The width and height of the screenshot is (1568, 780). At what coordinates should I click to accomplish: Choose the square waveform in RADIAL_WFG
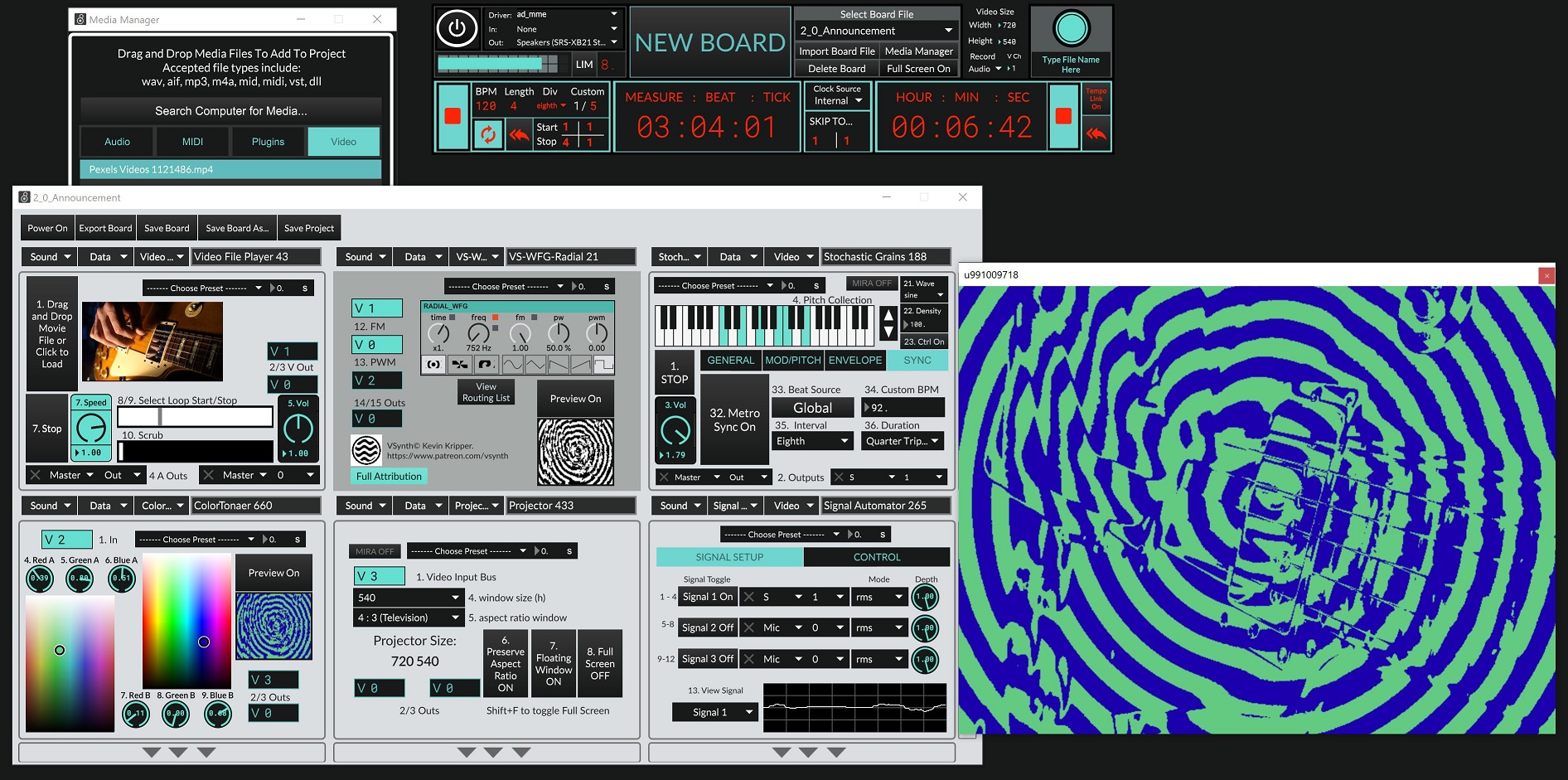pyautogui.click(x=603, y=364)
